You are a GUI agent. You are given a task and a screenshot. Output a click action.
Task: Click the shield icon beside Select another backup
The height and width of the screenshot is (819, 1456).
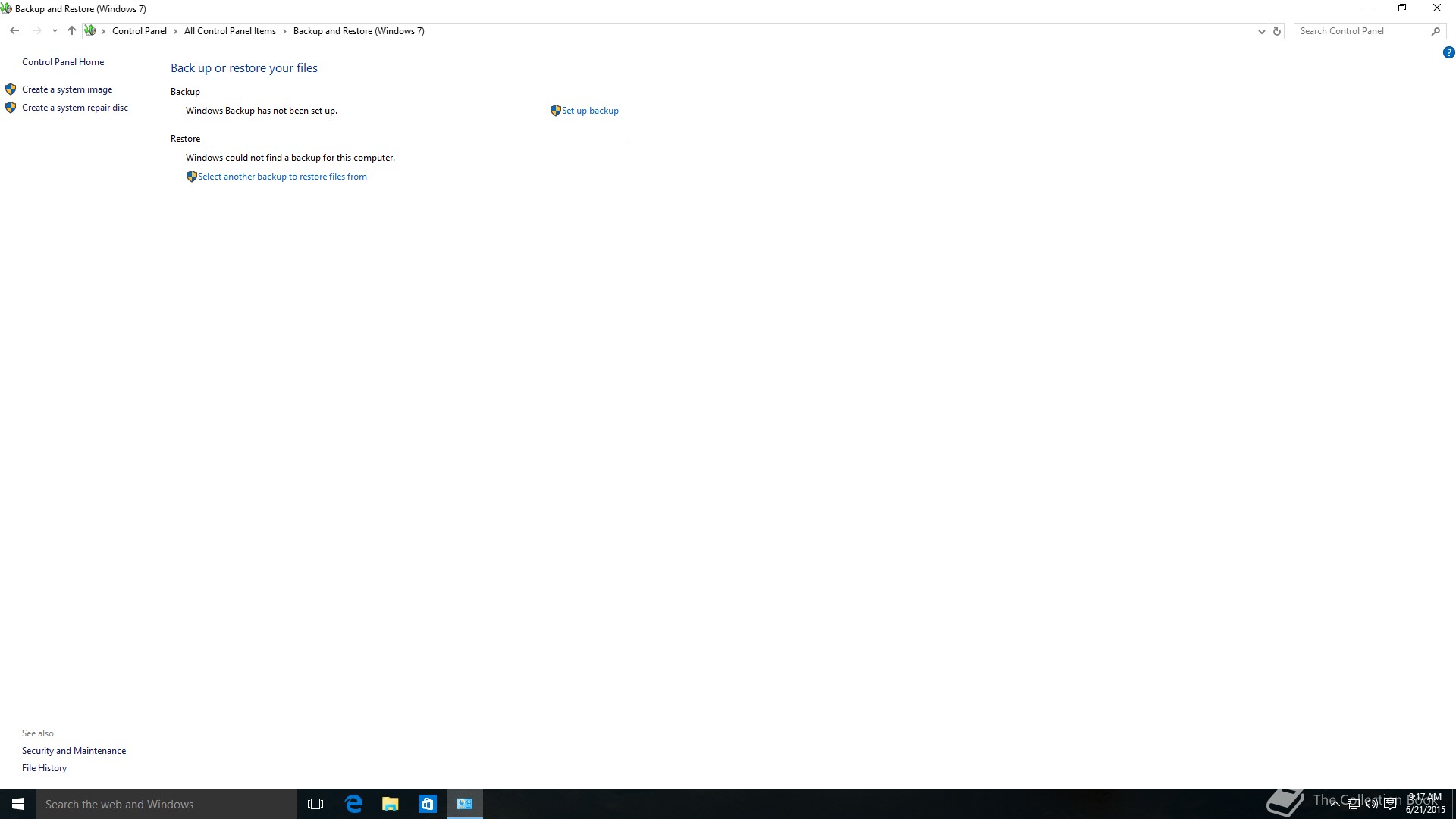[192, 177]
